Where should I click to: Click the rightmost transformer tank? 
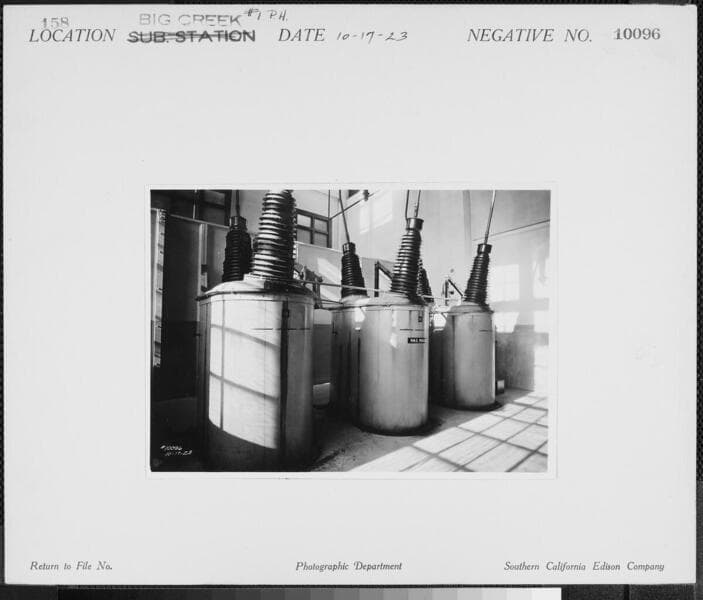click(x=469, y=355)
